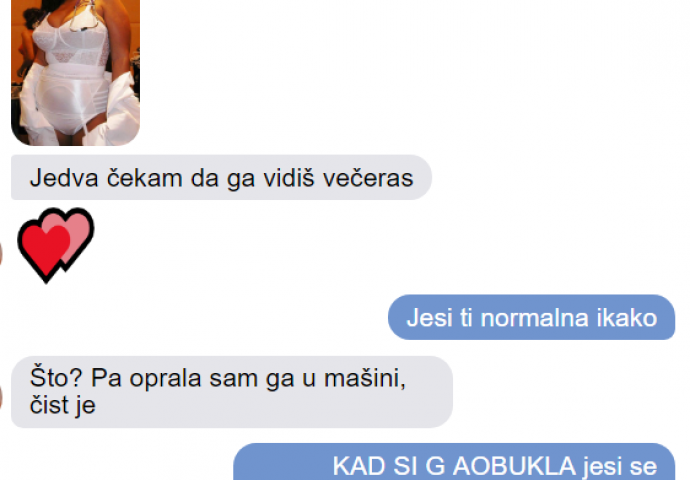Image resolution: width=690 pixels, height=480 pixels.
Task: Click the word 'mašini,' in the gray bubble
Action: tap(365, 378)
